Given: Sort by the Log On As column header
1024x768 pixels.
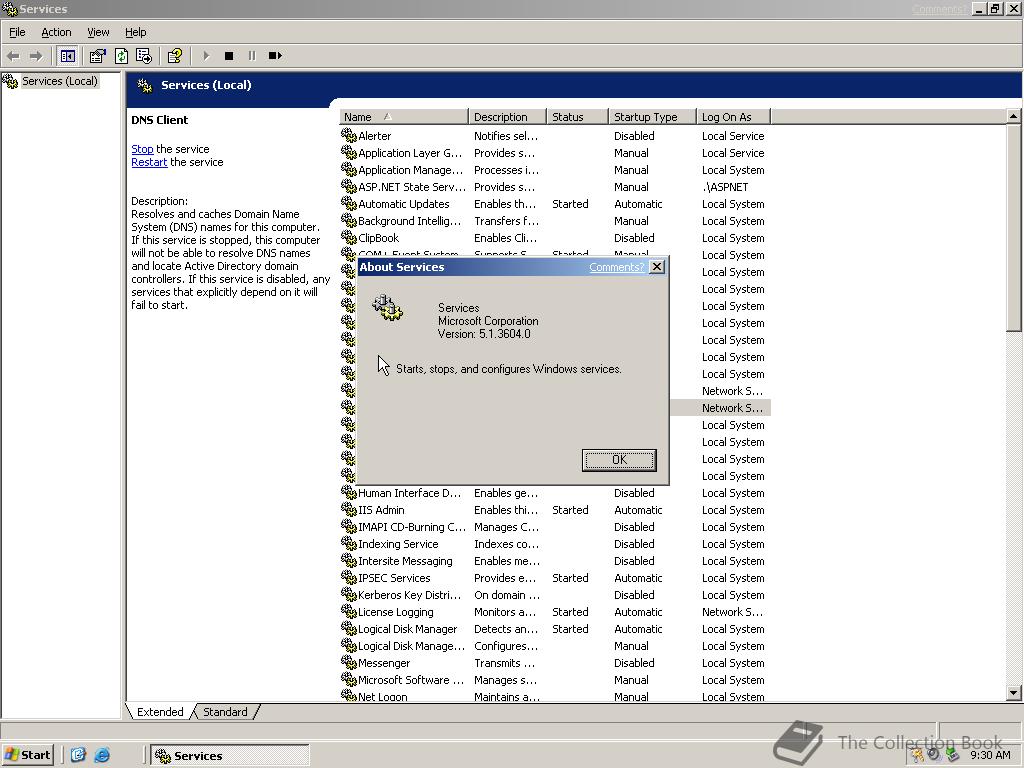Looking at the screenshot, I should point(733,117).
